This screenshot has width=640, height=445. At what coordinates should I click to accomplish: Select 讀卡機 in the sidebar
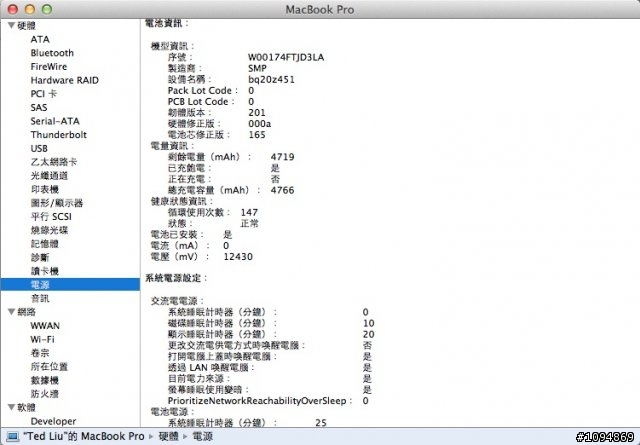tap(45, 271)
